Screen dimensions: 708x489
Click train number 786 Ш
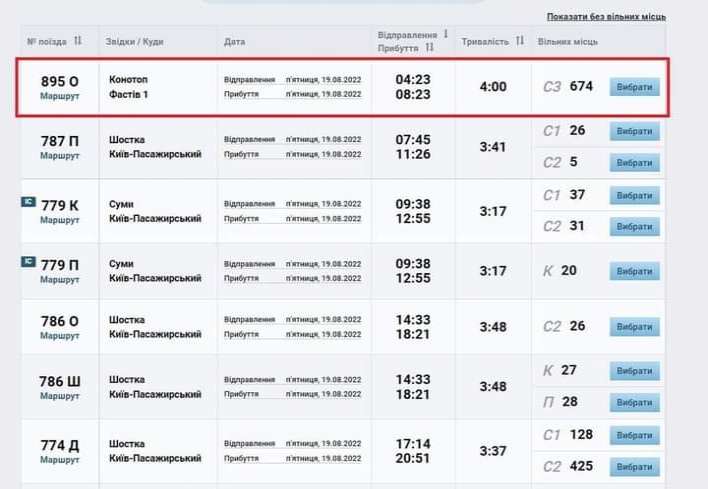[x=60, y=382]
